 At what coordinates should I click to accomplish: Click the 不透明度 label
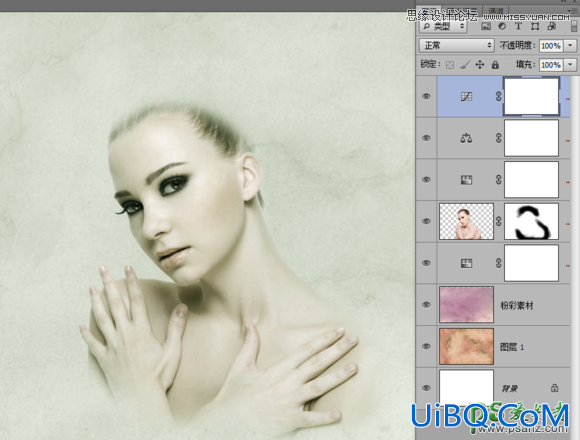tap(517, 45)
